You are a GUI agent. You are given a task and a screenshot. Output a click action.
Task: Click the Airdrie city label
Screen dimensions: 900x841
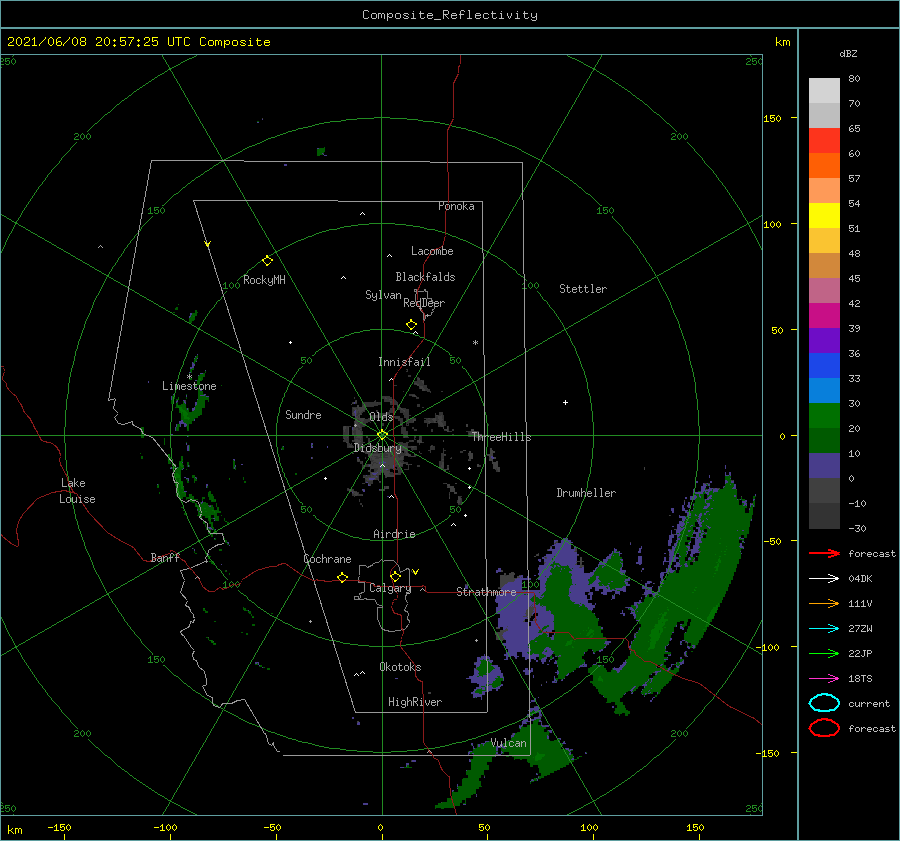tap(394, 534)
